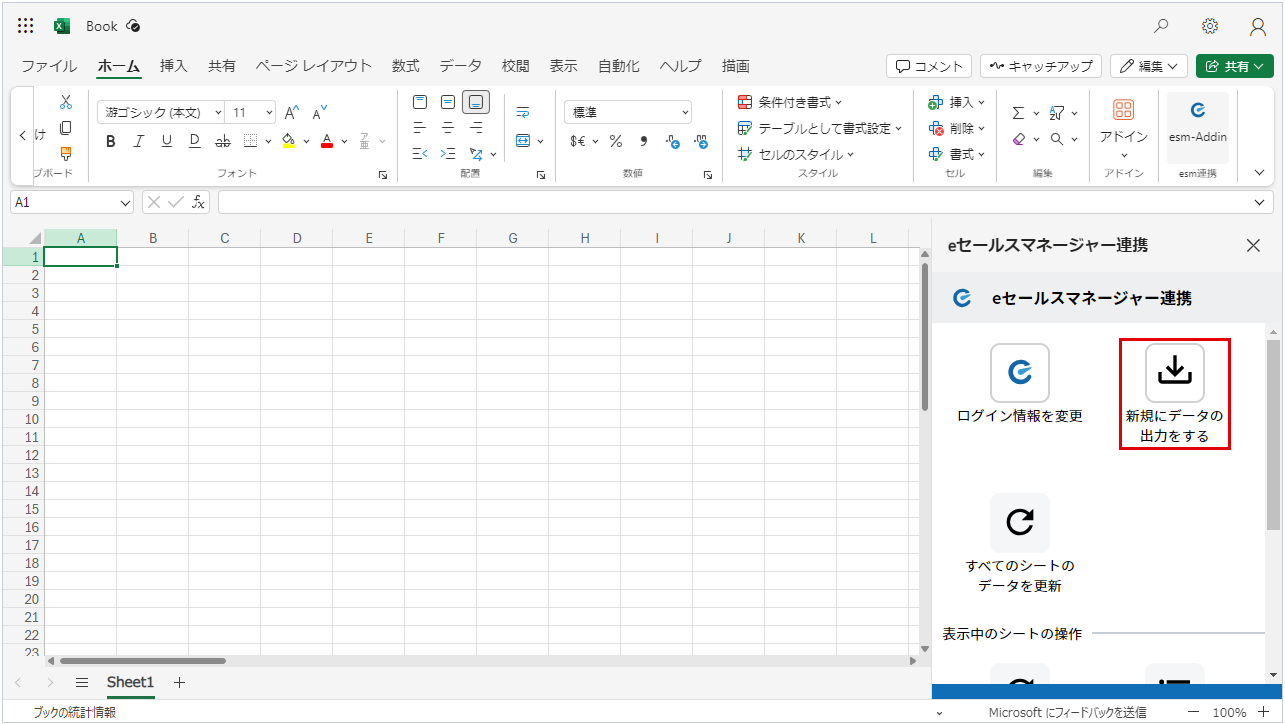
Task: Toggle underline formatting
Action: [x=167, y=141]
